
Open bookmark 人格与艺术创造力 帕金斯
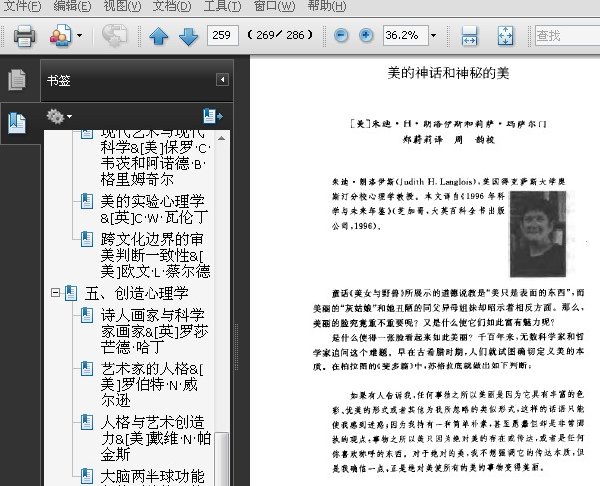pos(156,439)
